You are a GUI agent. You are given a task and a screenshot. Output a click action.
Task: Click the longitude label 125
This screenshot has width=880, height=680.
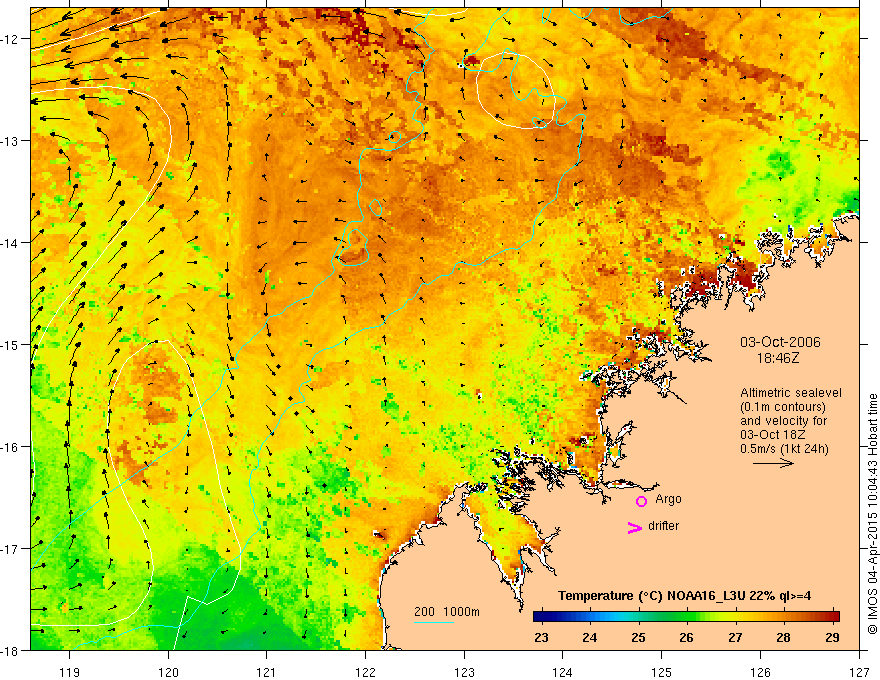tap(662, 672)
